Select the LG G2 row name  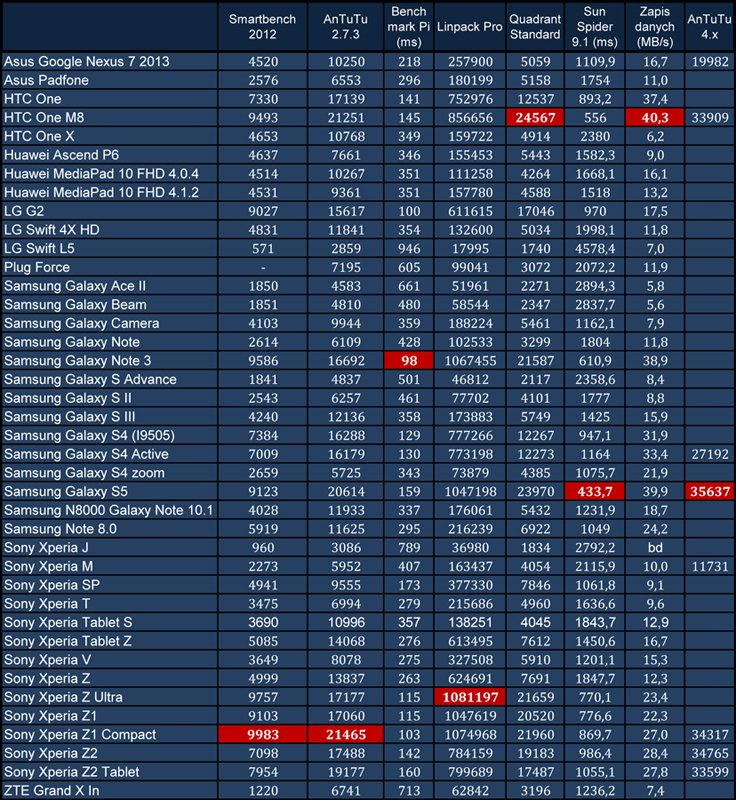pyautogui.click(x=24, y=211)
